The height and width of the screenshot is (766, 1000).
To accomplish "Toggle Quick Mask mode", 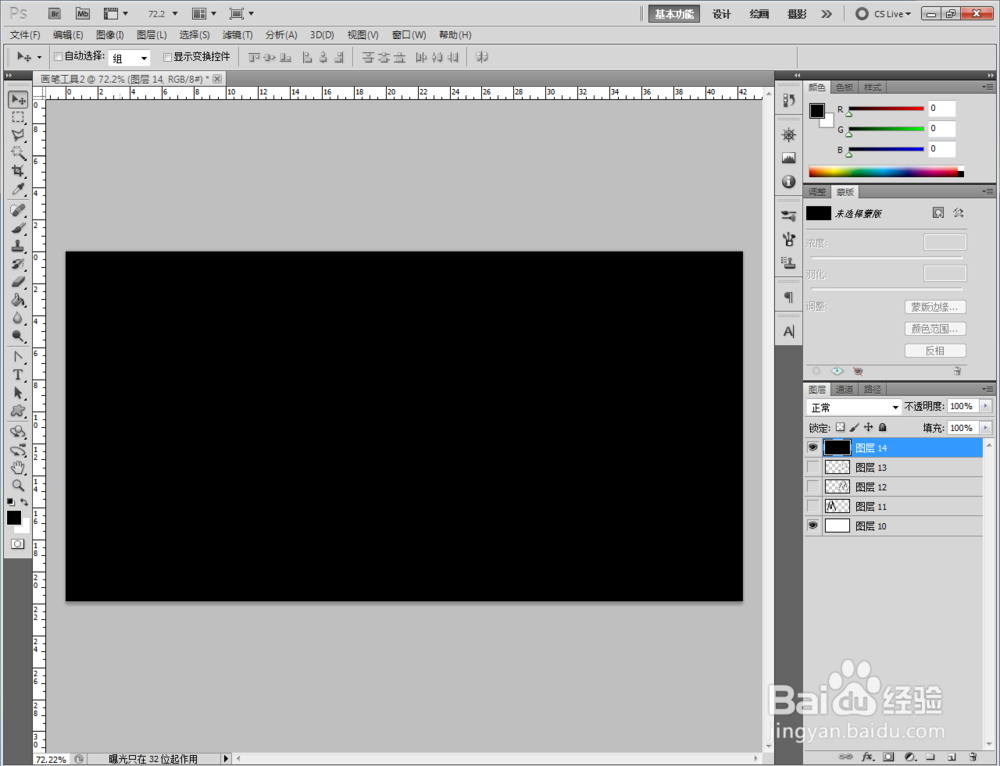I will 18,543.
